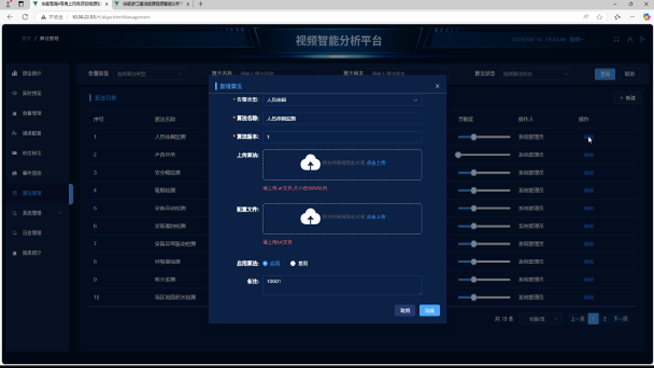Open 实时预览 eye icon in sidebar
Screen dimensions: 654x368
click(x=15, y=93)
